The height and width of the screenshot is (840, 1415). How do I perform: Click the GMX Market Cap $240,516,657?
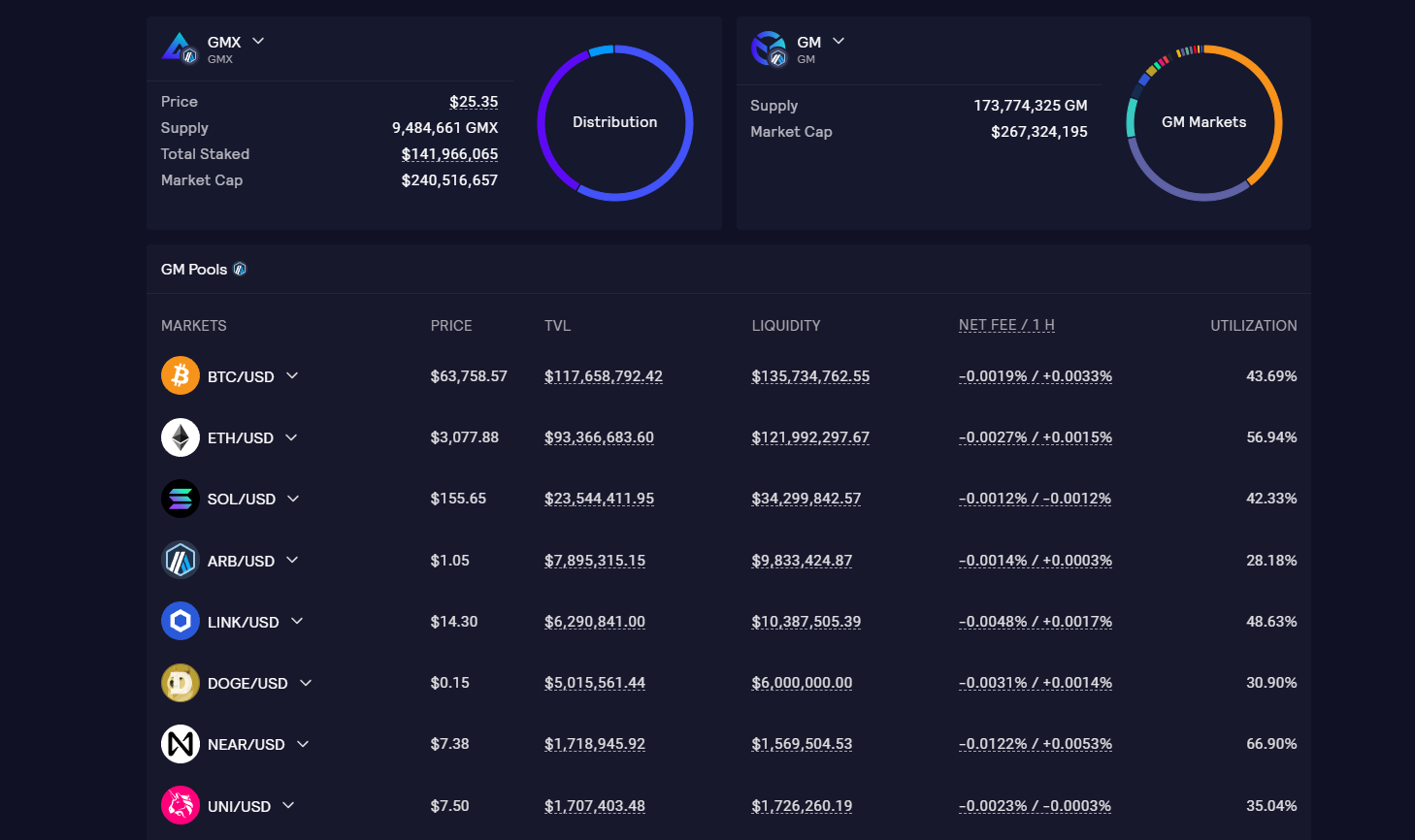[x=449, y=180]
